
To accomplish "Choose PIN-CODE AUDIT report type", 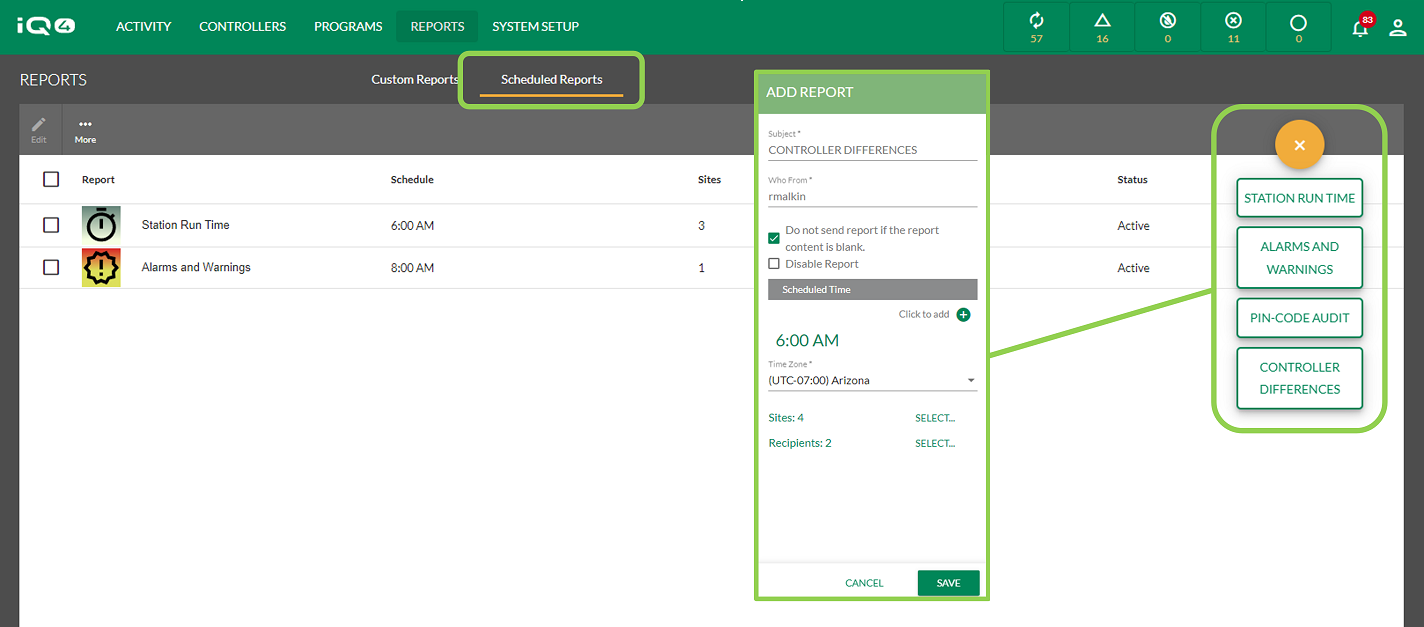I will 1300,318.
